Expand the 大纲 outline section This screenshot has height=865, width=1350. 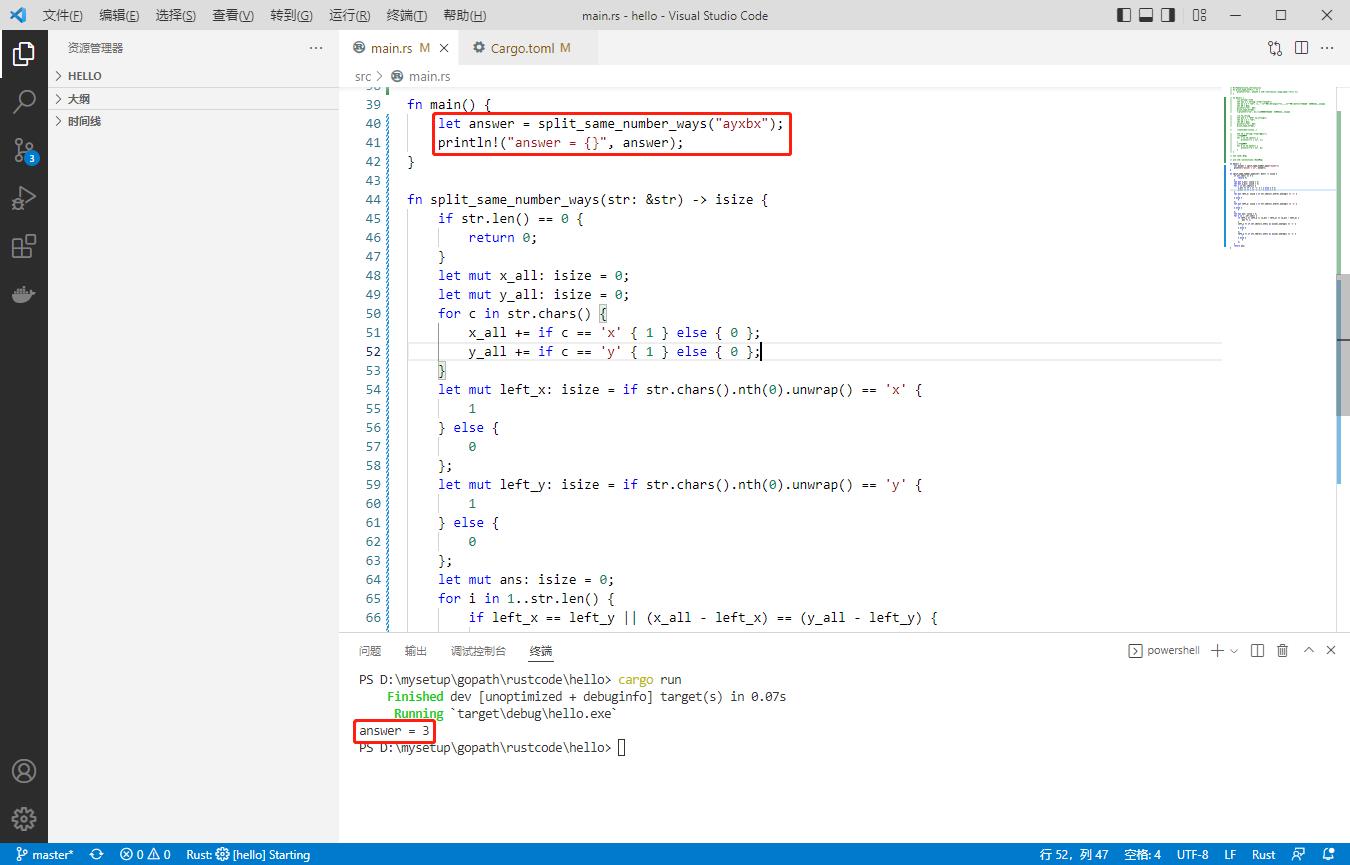click(x=194, y=99)
